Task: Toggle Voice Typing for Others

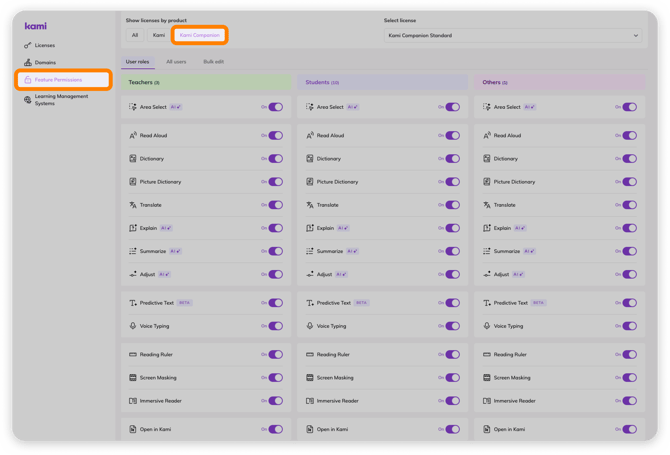Action: coord(629,326)
